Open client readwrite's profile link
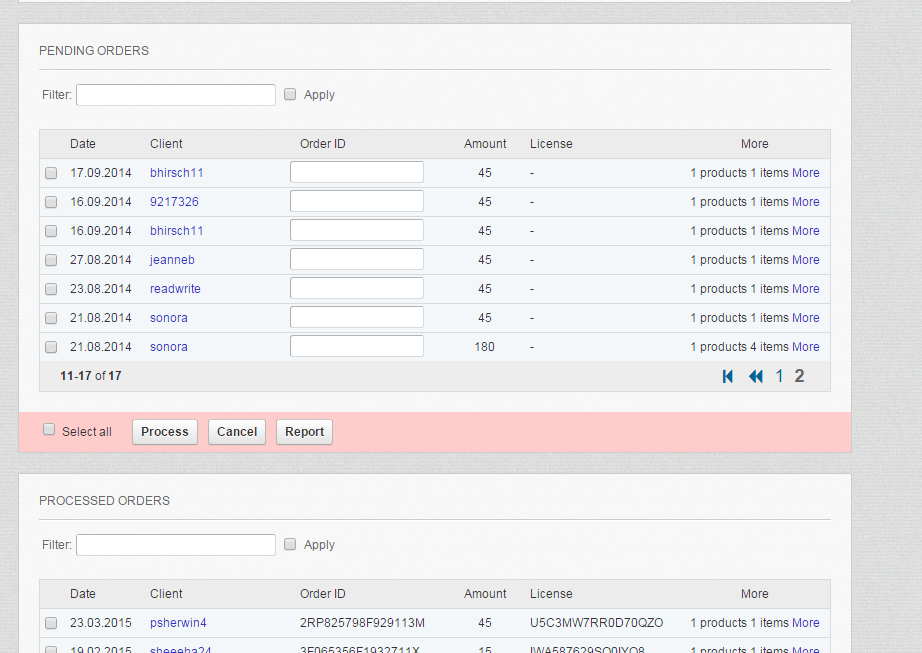The image size is (922, 653). tap(175, 289)
